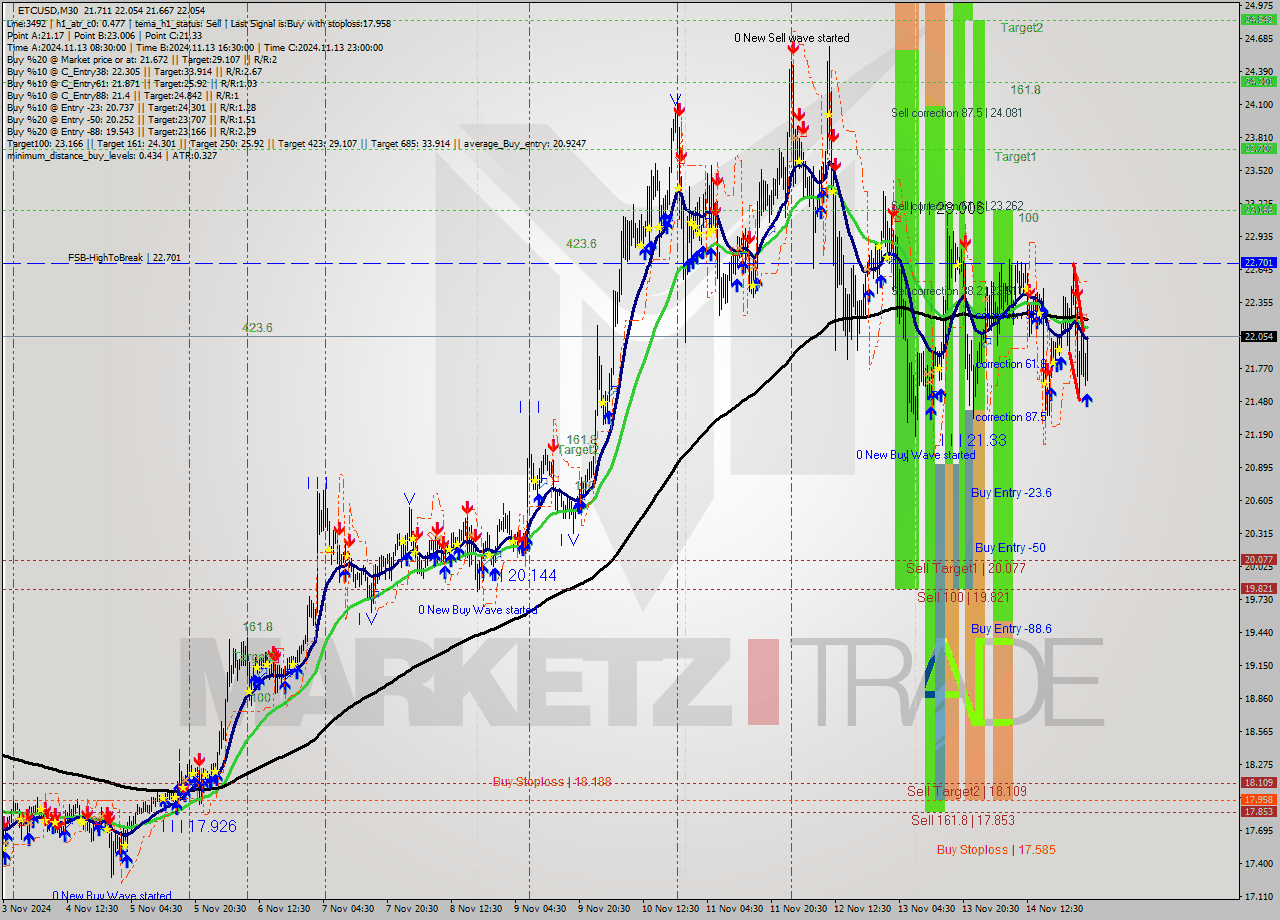Click 'Buy Stoploss | 17.585' label
The image size is (1280, 920).
(996, 850)
